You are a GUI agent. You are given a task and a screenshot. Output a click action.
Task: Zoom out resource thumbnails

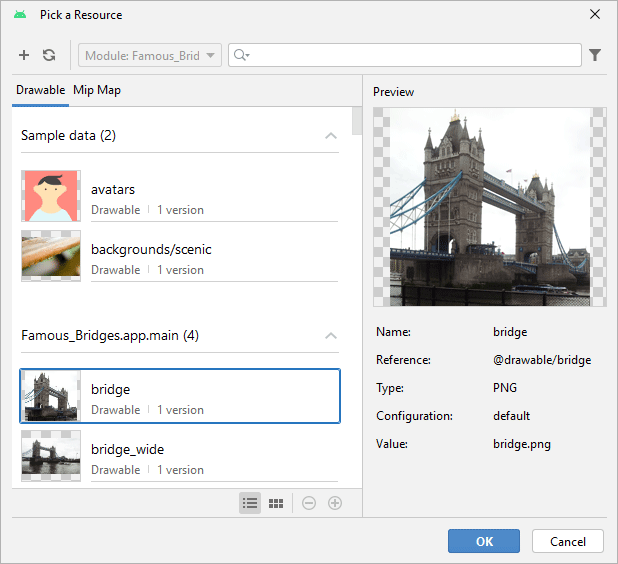309,503
